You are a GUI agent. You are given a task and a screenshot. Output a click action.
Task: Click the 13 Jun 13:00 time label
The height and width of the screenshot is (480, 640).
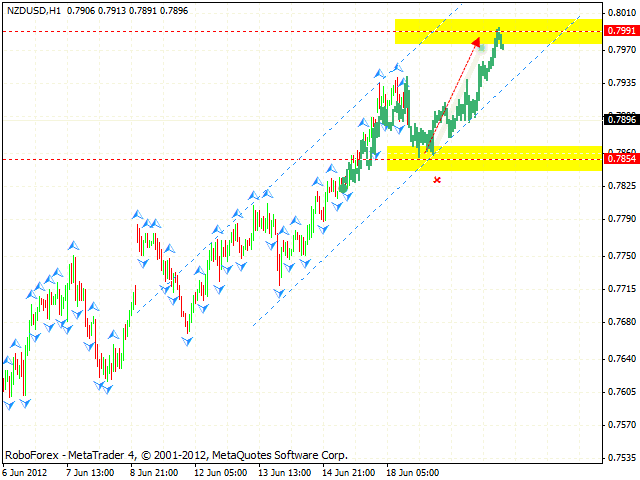point(284,472)
